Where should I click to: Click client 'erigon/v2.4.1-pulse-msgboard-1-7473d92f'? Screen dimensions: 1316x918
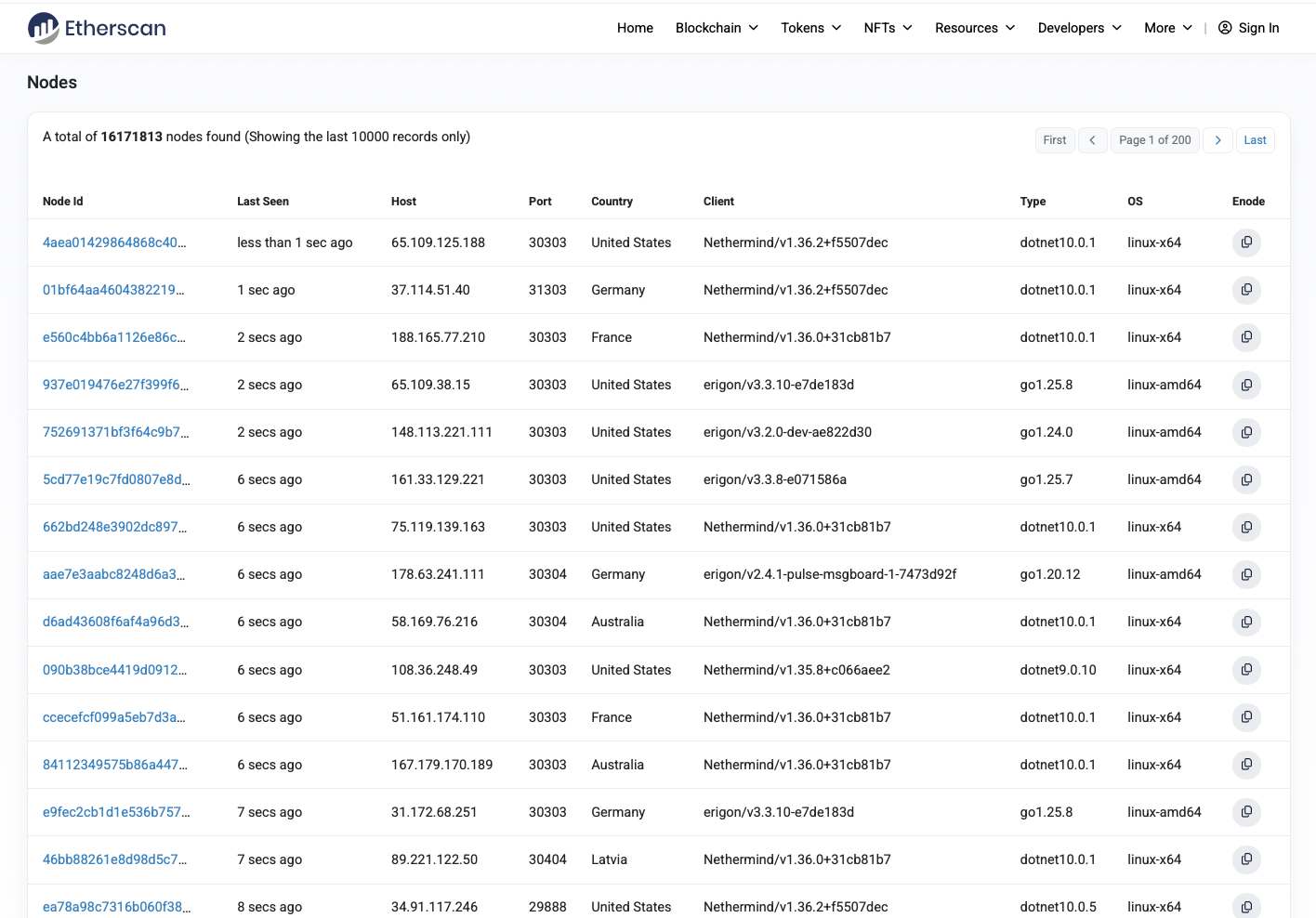tap(830, 574)
